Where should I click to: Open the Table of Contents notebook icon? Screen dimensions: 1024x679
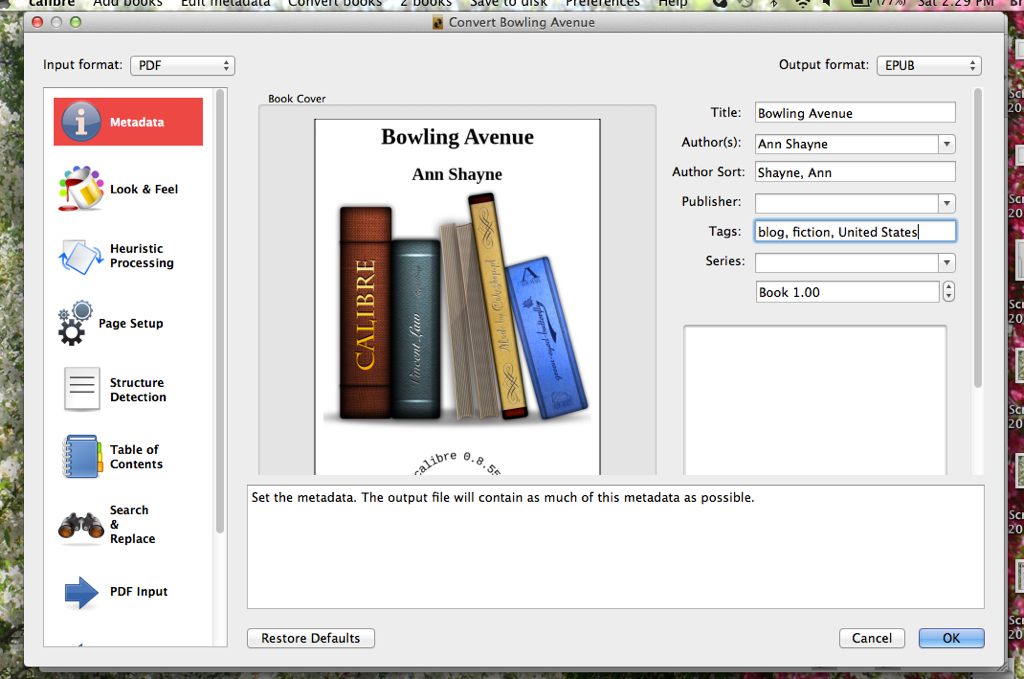coord(82,456)
